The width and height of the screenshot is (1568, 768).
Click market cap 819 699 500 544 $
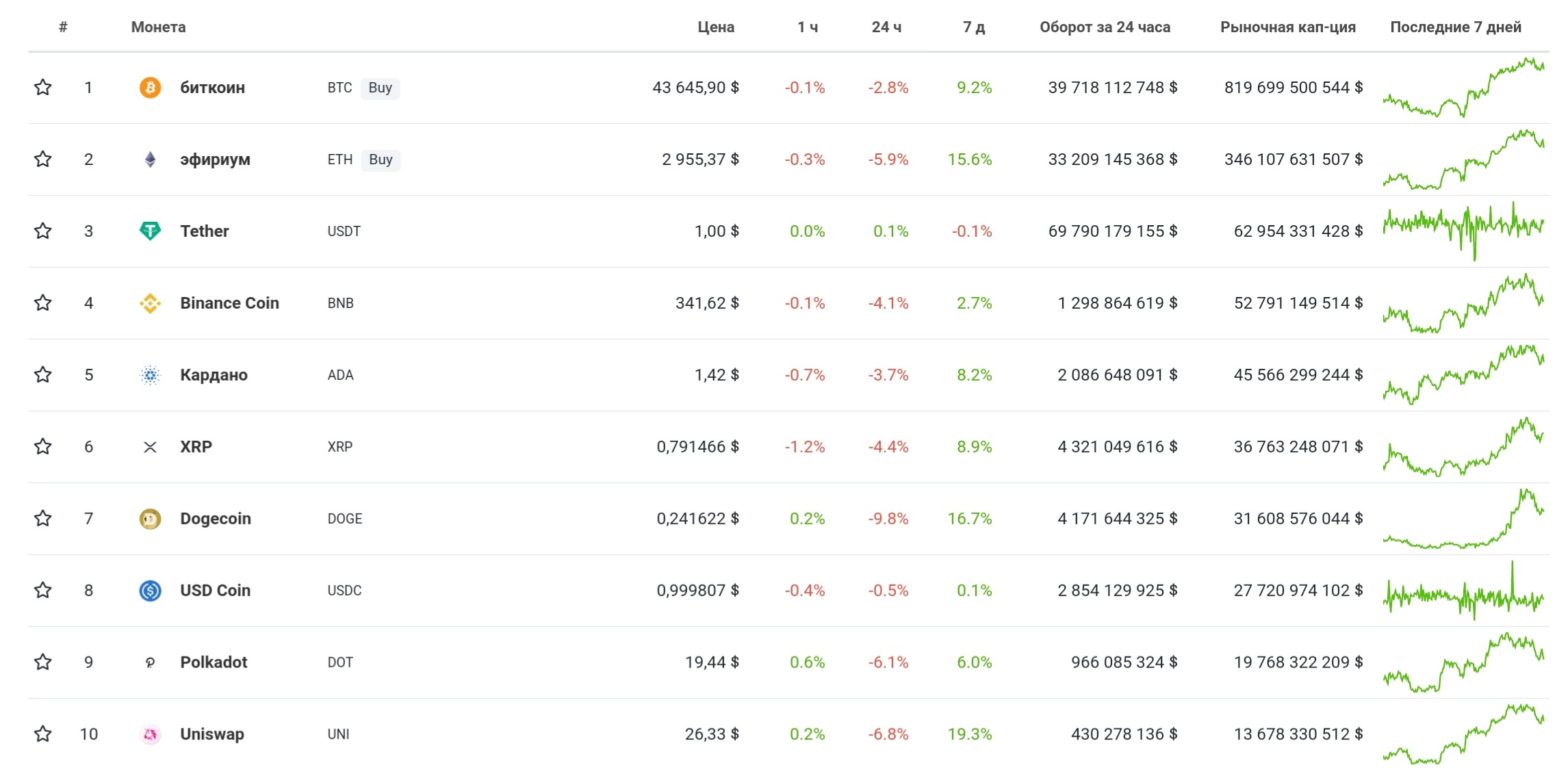tap(1294, 88)
